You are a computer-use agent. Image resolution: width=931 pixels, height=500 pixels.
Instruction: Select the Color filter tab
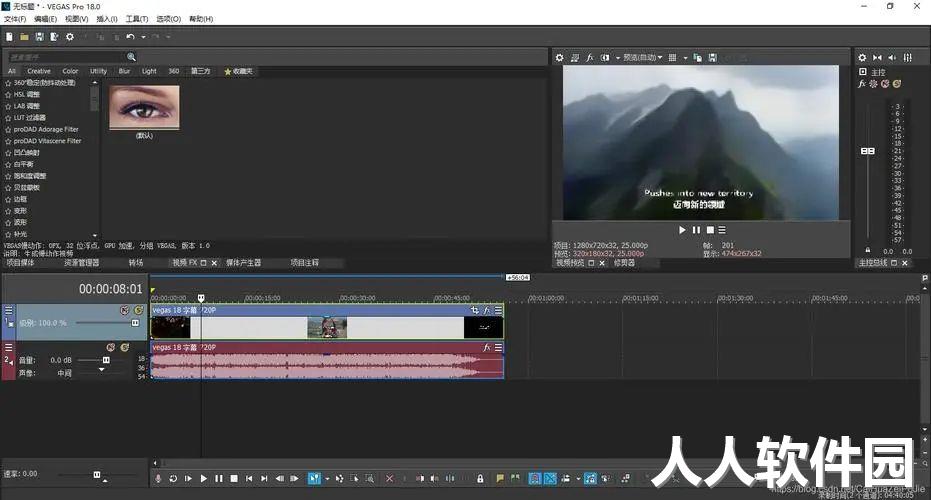70,71
